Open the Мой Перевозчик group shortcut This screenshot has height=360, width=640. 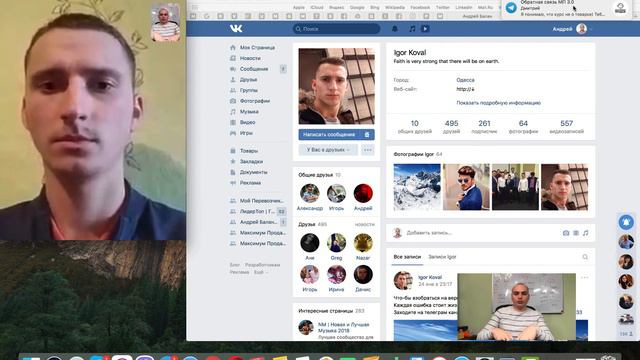tap(262, 200)
